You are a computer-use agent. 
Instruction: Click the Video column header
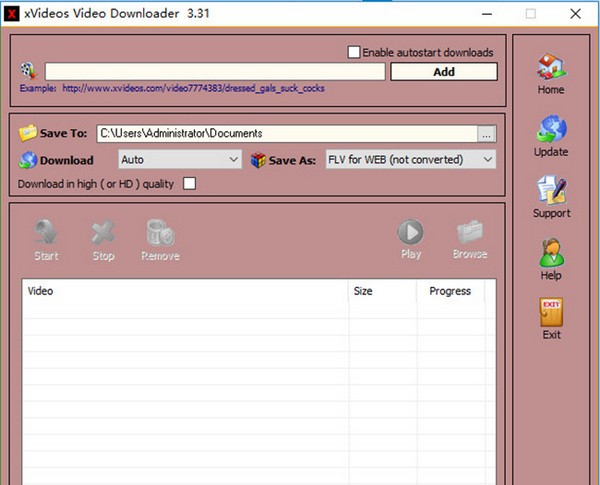(185, 291)
